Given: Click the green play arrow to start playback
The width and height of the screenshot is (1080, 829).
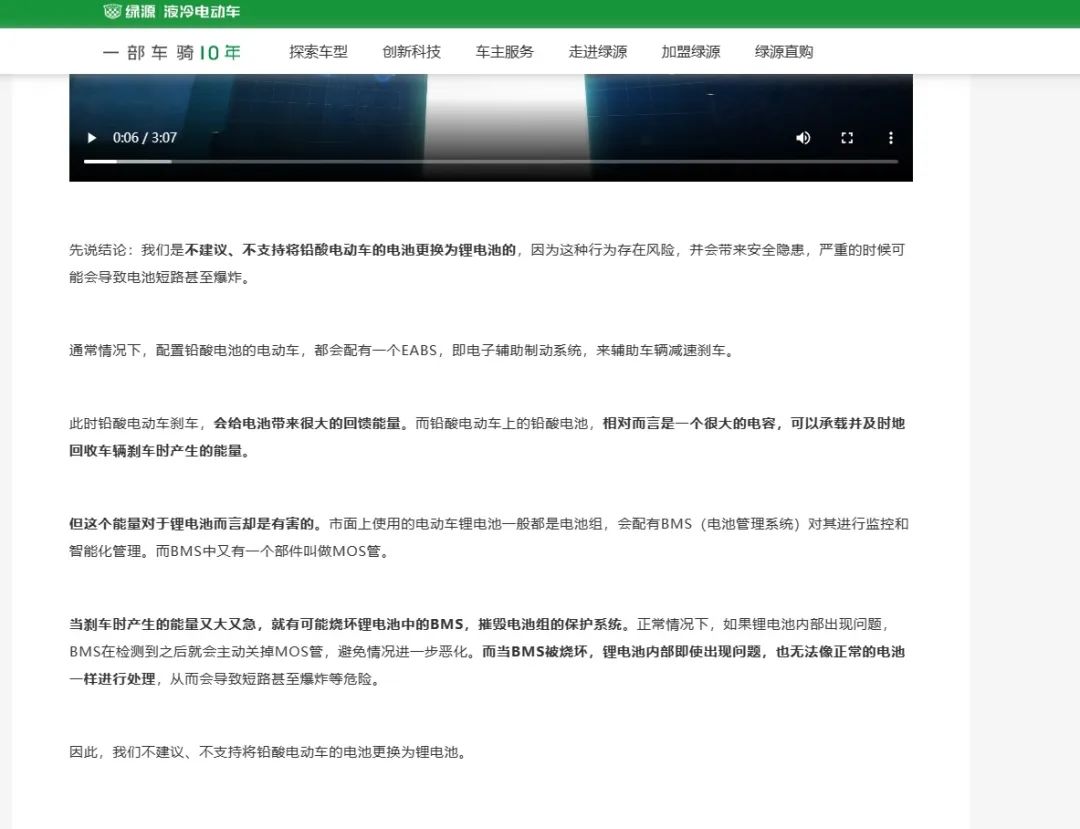Looking at the screenshot, I should [x=91, y=138].
